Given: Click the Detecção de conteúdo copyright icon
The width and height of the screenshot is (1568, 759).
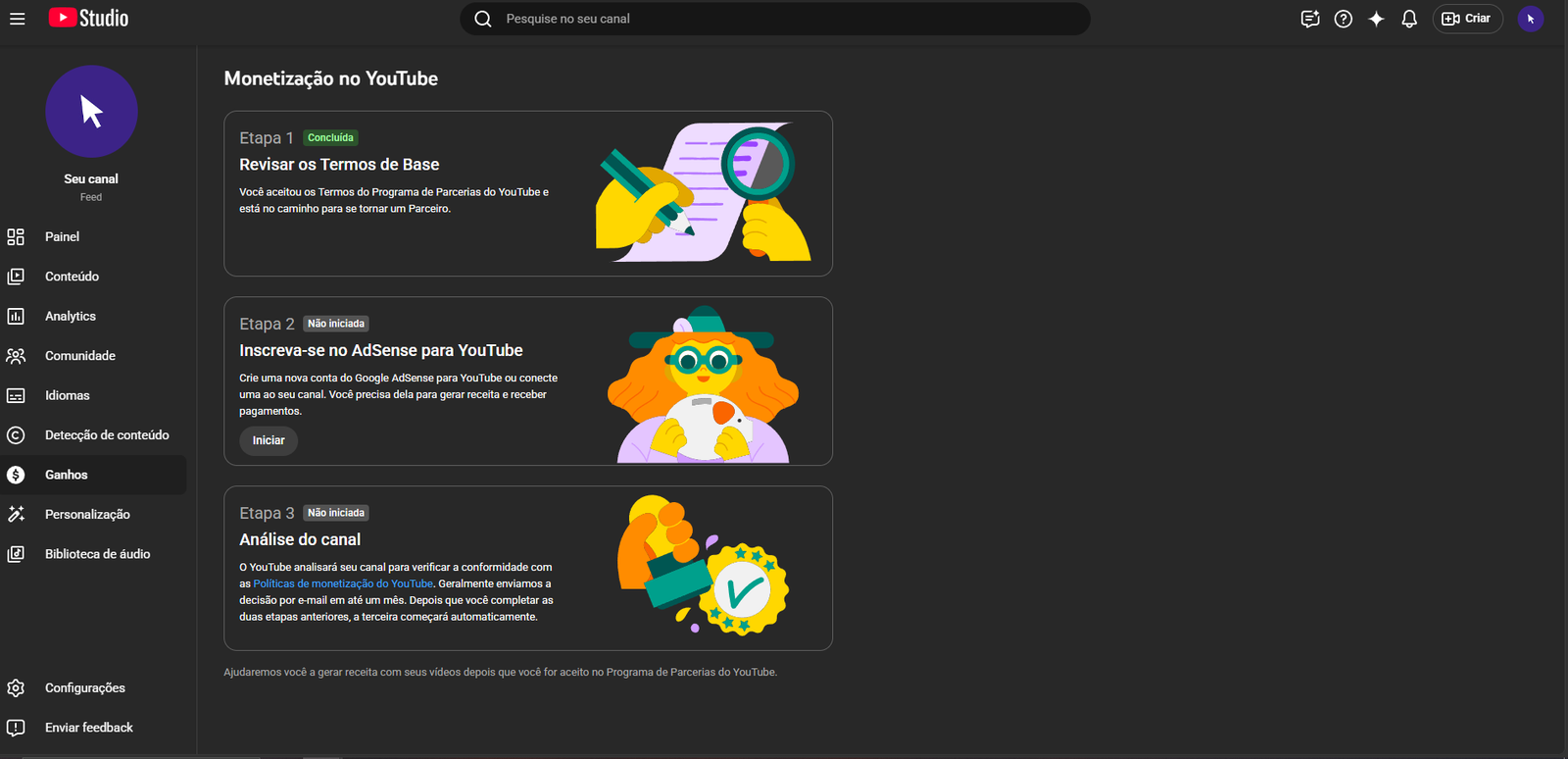Looking at the screenshot, I should click(16, 435).
